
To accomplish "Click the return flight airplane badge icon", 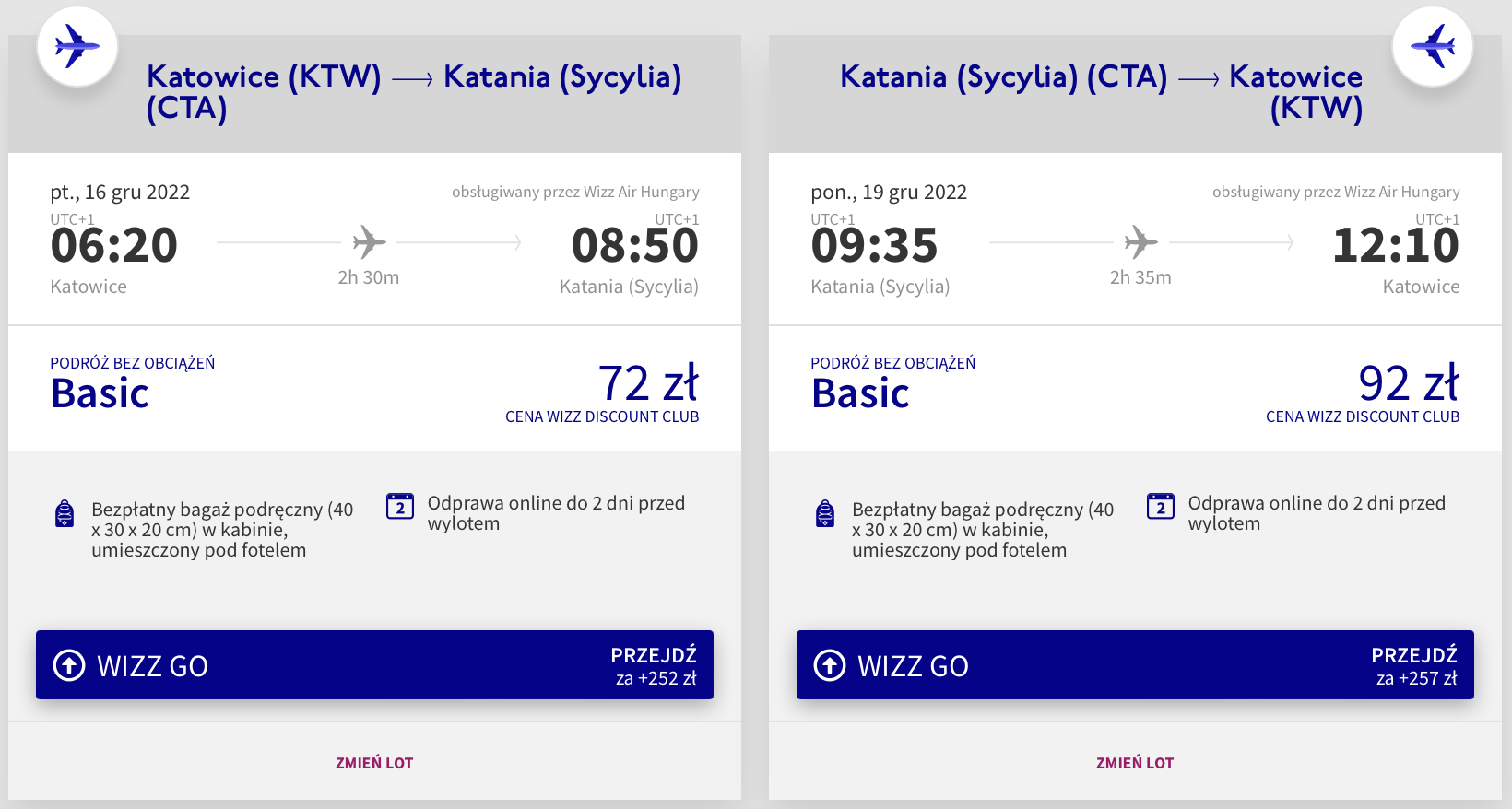I will coord(1432,46).
